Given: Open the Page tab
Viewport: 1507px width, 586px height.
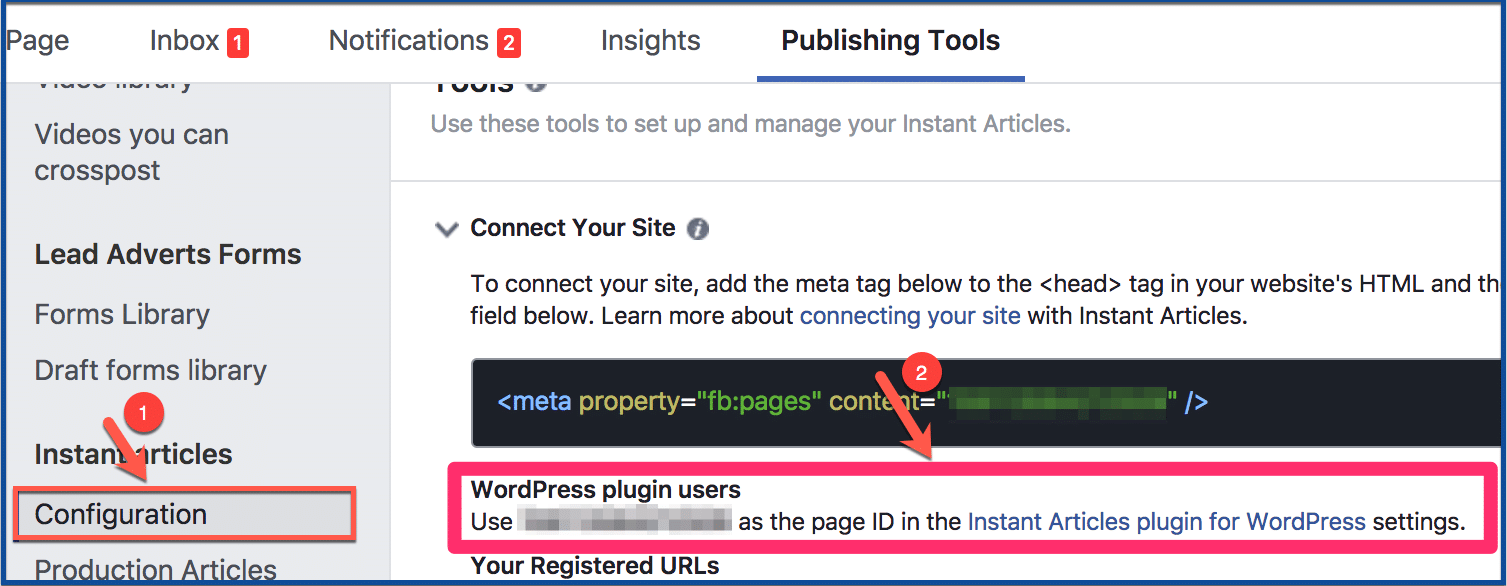Looking at the screenshot, I should [37, 41].
